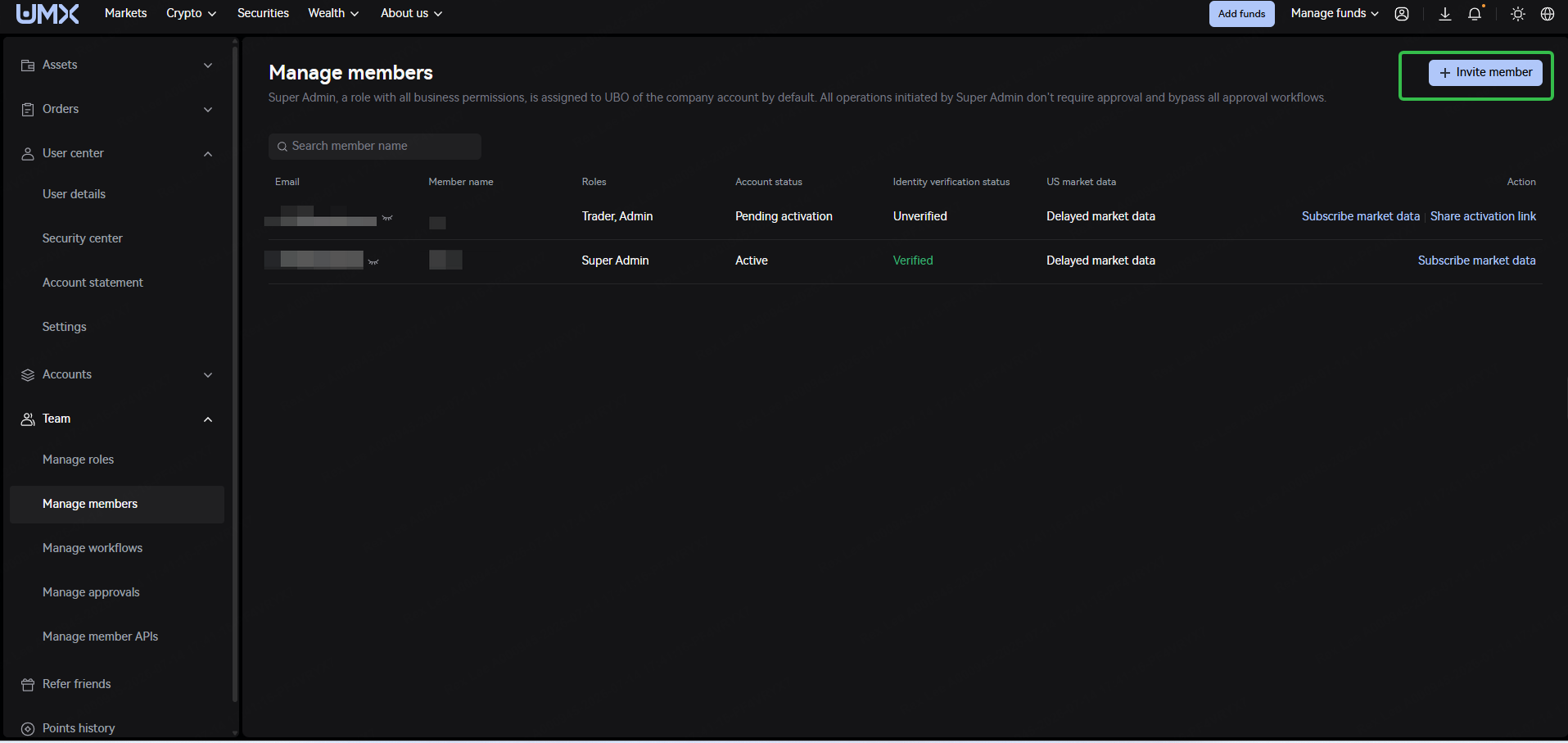1568x743 pixels.
Task: Click the Unverified status text
Action: [x=920, y=216]
